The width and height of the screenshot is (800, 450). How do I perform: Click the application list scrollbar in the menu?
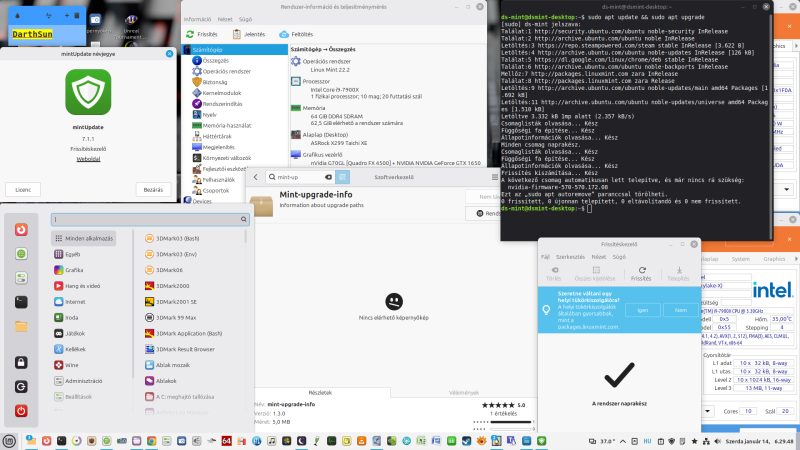point(246,237)
